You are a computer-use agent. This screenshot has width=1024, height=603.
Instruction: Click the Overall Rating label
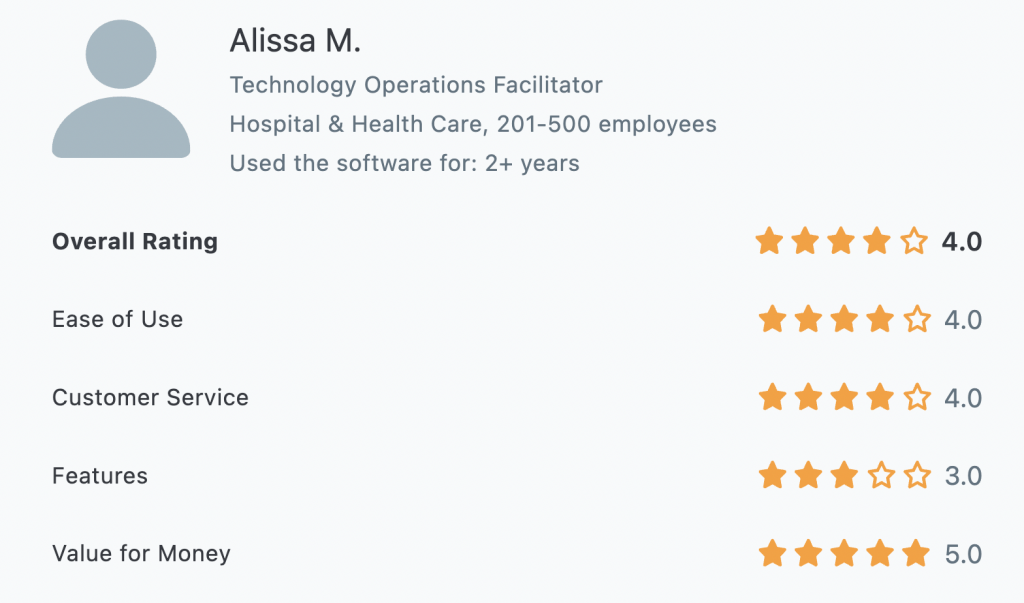[x=135, y=242]
